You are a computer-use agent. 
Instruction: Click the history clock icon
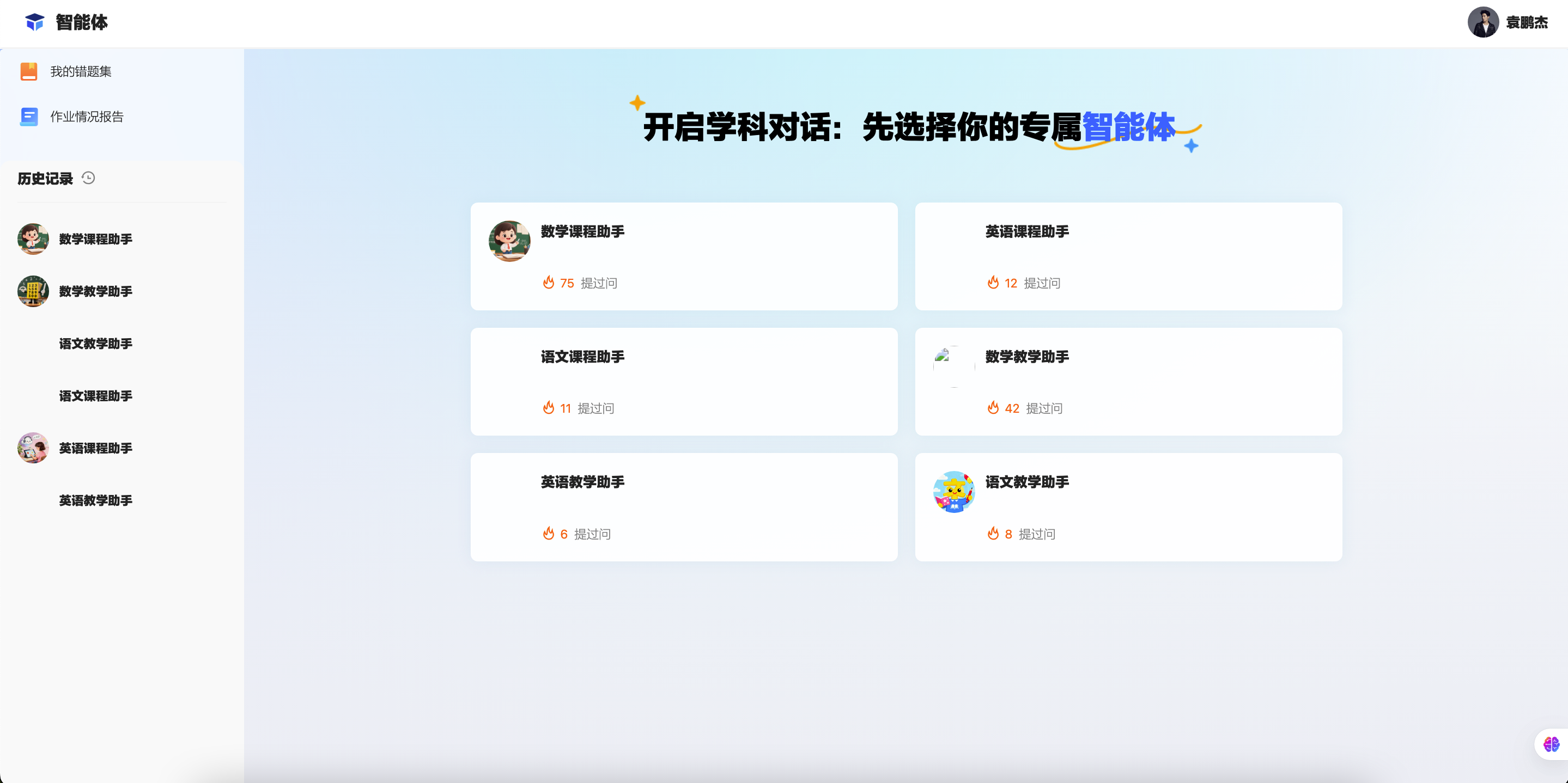click(x=88, y=178)
